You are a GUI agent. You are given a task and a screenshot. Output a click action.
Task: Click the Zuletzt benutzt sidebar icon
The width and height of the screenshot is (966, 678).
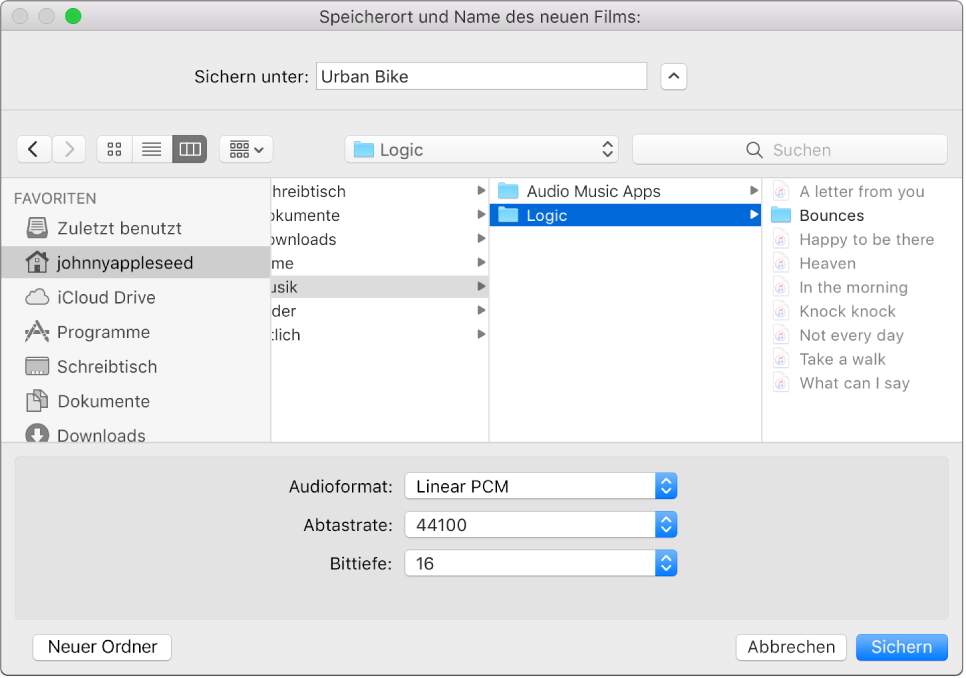point(37,228)
